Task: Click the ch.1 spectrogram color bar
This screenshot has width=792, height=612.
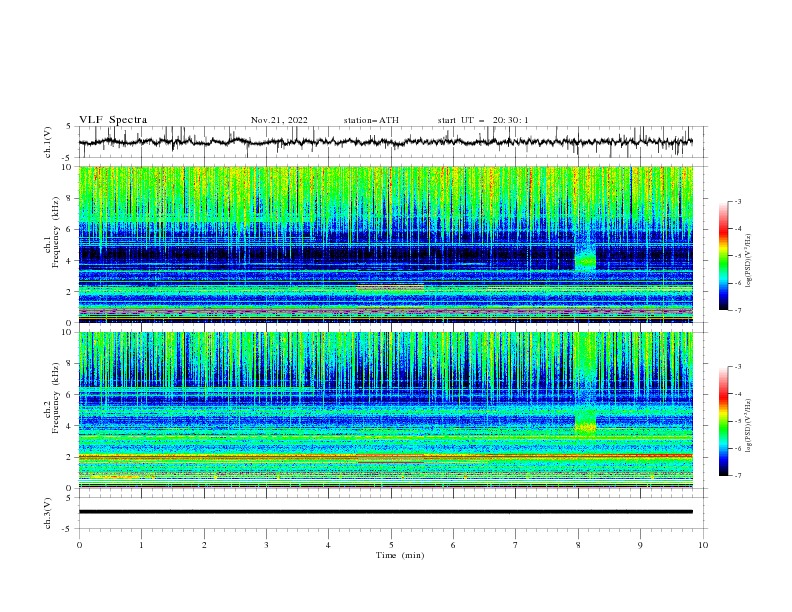Action: point(723,256)
